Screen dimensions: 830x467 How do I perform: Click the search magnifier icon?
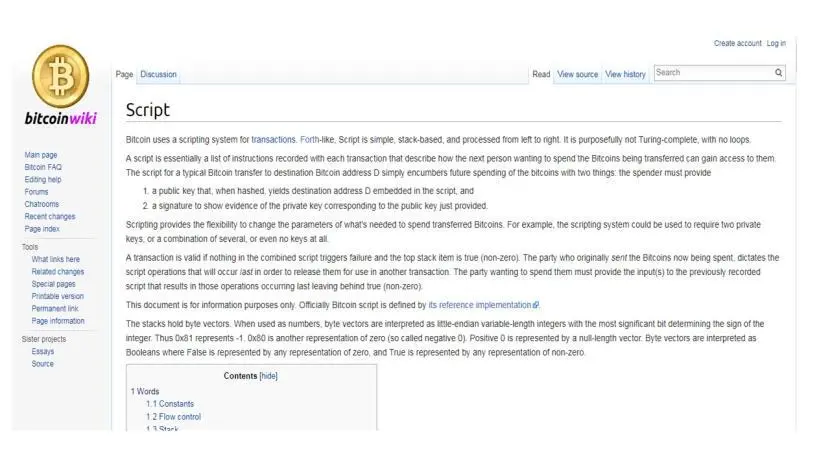coord(778,73)
